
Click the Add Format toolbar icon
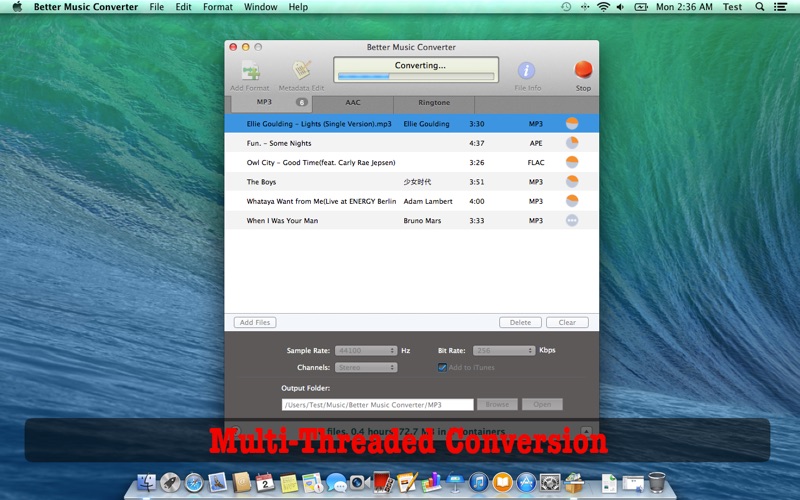250,70
